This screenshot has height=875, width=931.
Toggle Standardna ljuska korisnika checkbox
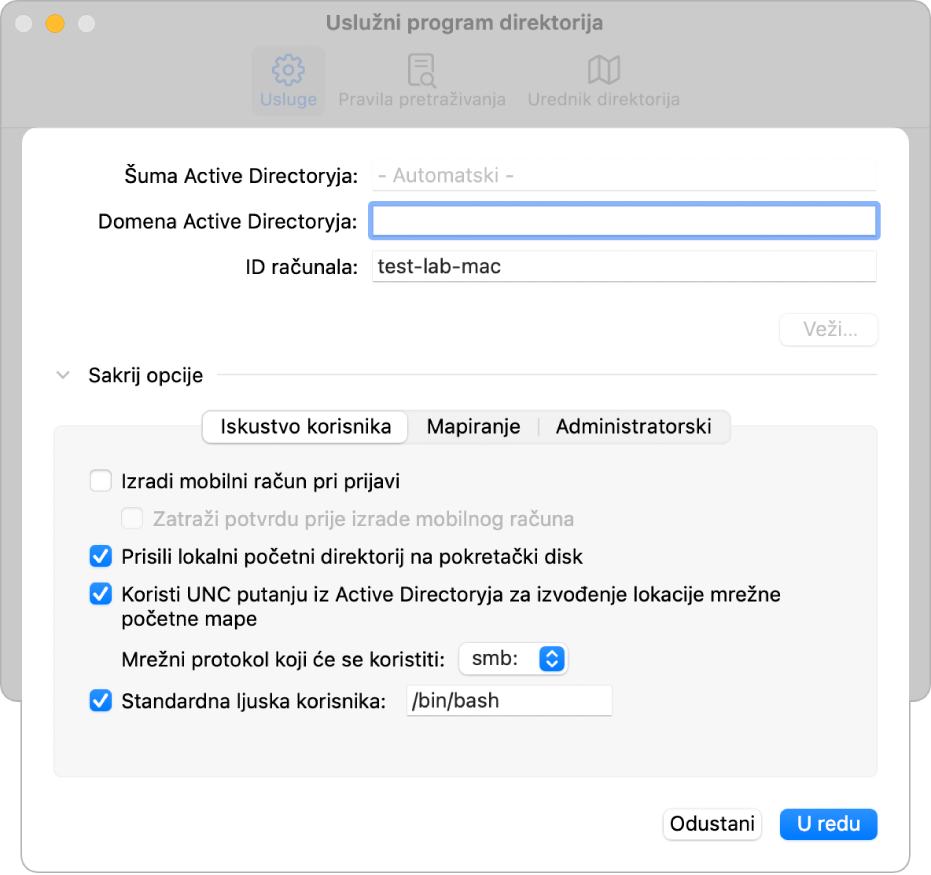100,701
